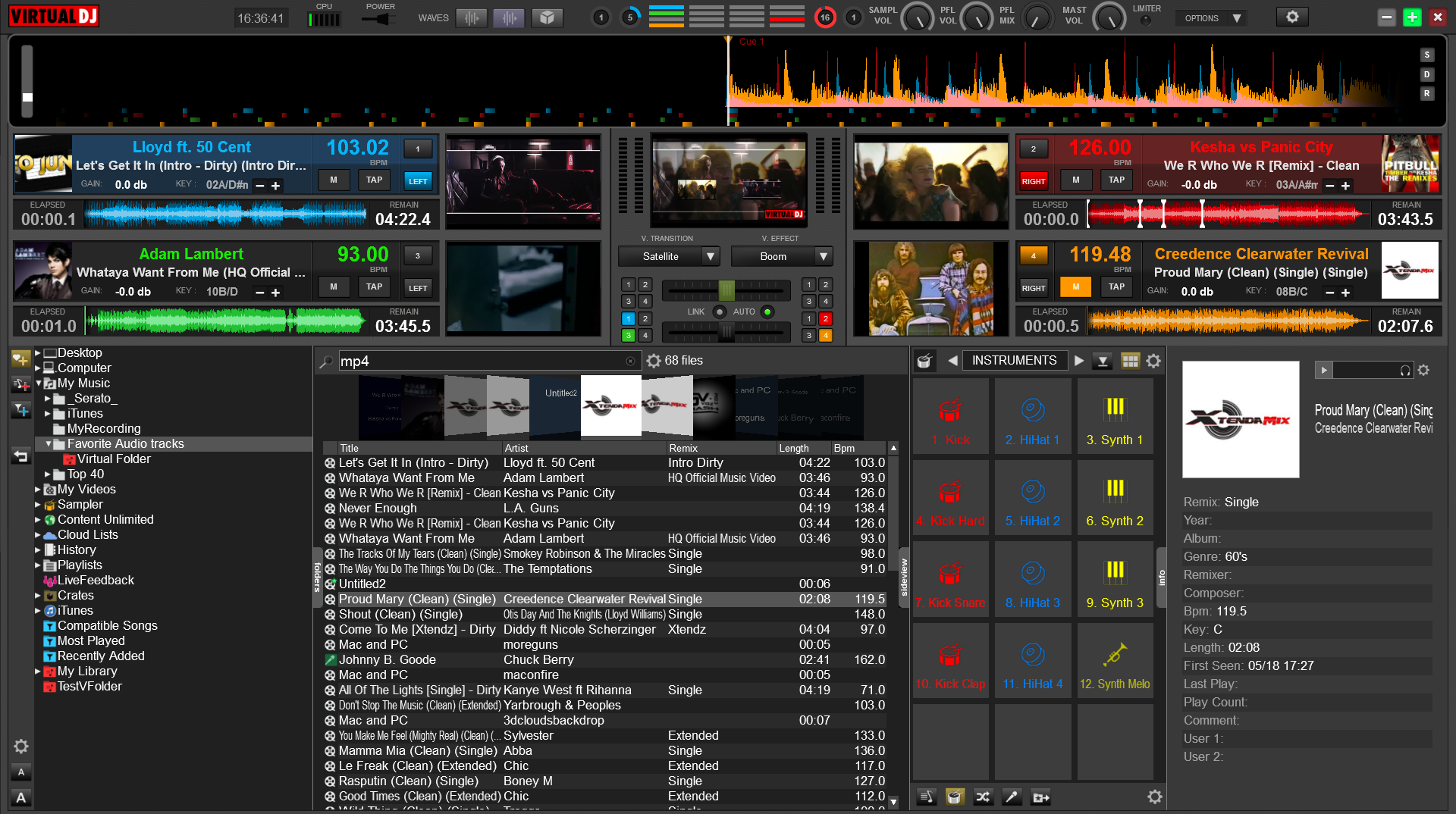Switch sampler to grid view icon

click(1130, 361)
